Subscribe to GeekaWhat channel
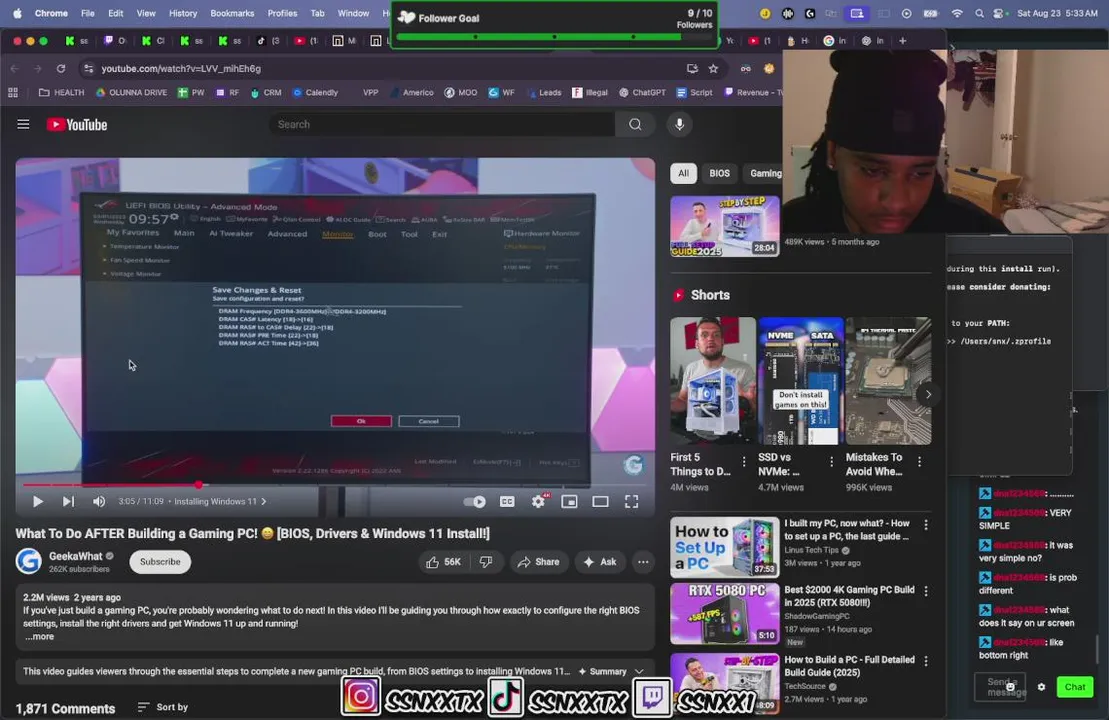This screenshot has height=720, width=1109. tap(160, 562)
